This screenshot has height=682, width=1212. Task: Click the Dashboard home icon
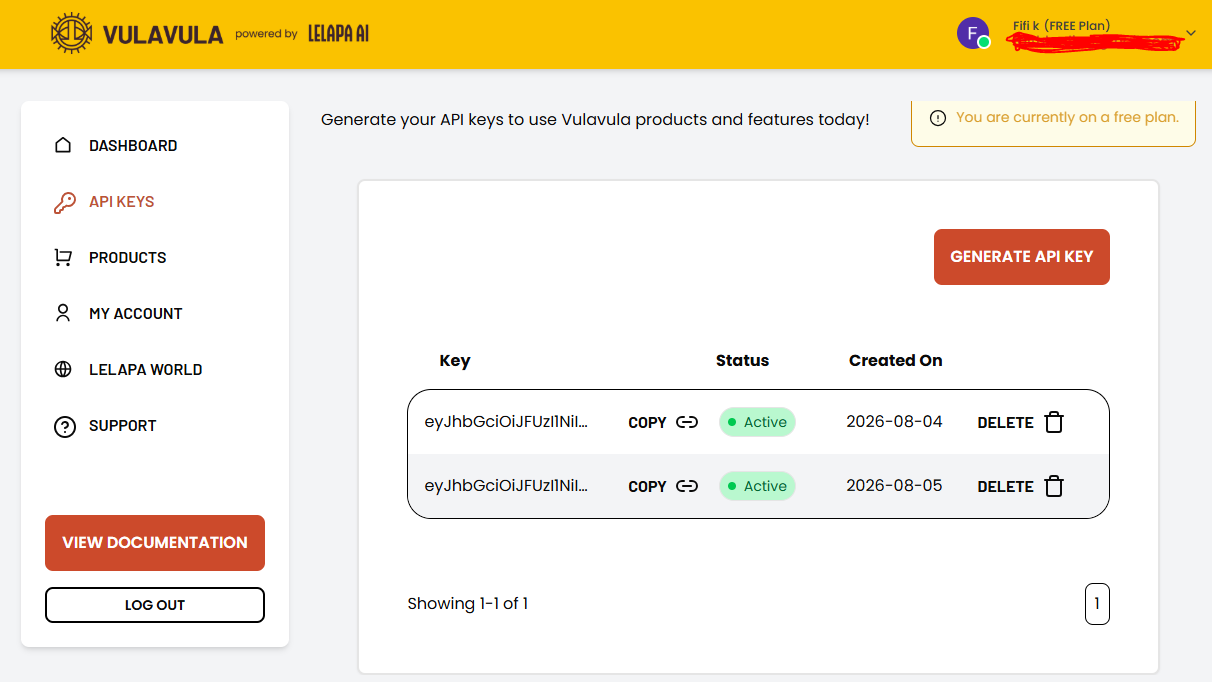[x=63, y=145]
